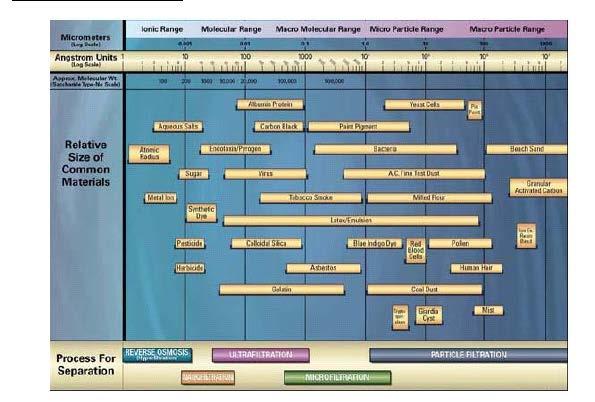
Task: Click the 'Yeast Cells' bar
Action: coord(424,104)
